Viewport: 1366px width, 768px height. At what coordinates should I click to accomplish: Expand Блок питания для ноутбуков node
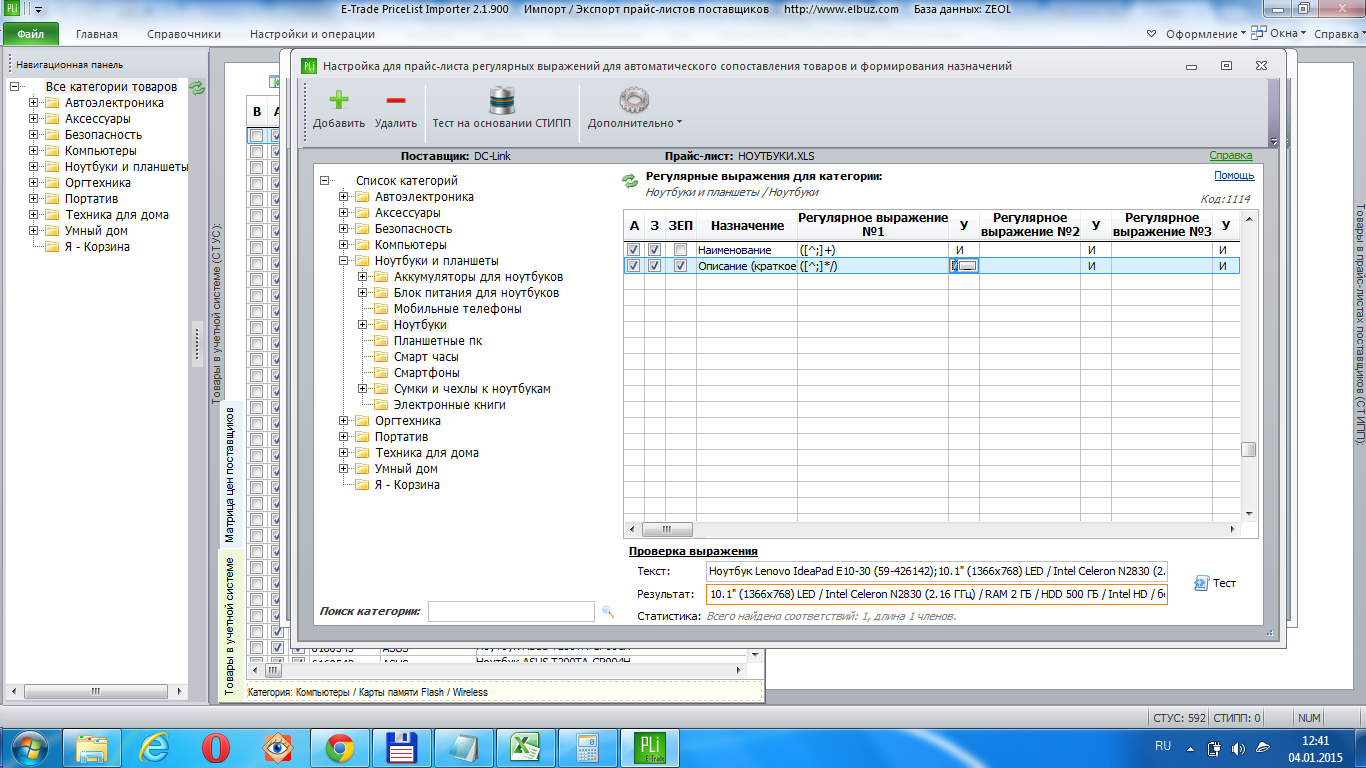pos(363,293)
